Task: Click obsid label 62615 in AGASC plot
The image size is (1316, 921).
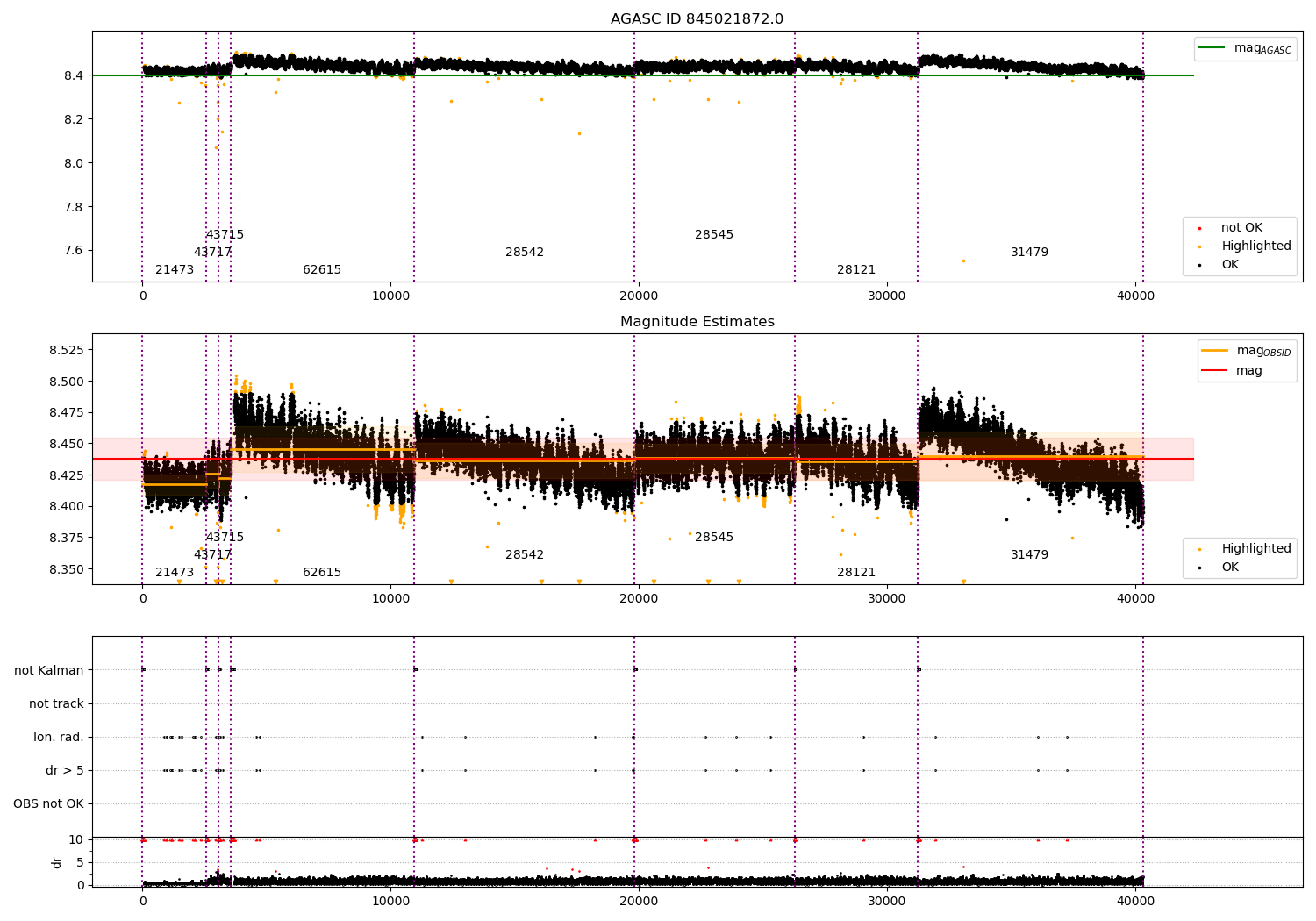Action: coord(322,270)
